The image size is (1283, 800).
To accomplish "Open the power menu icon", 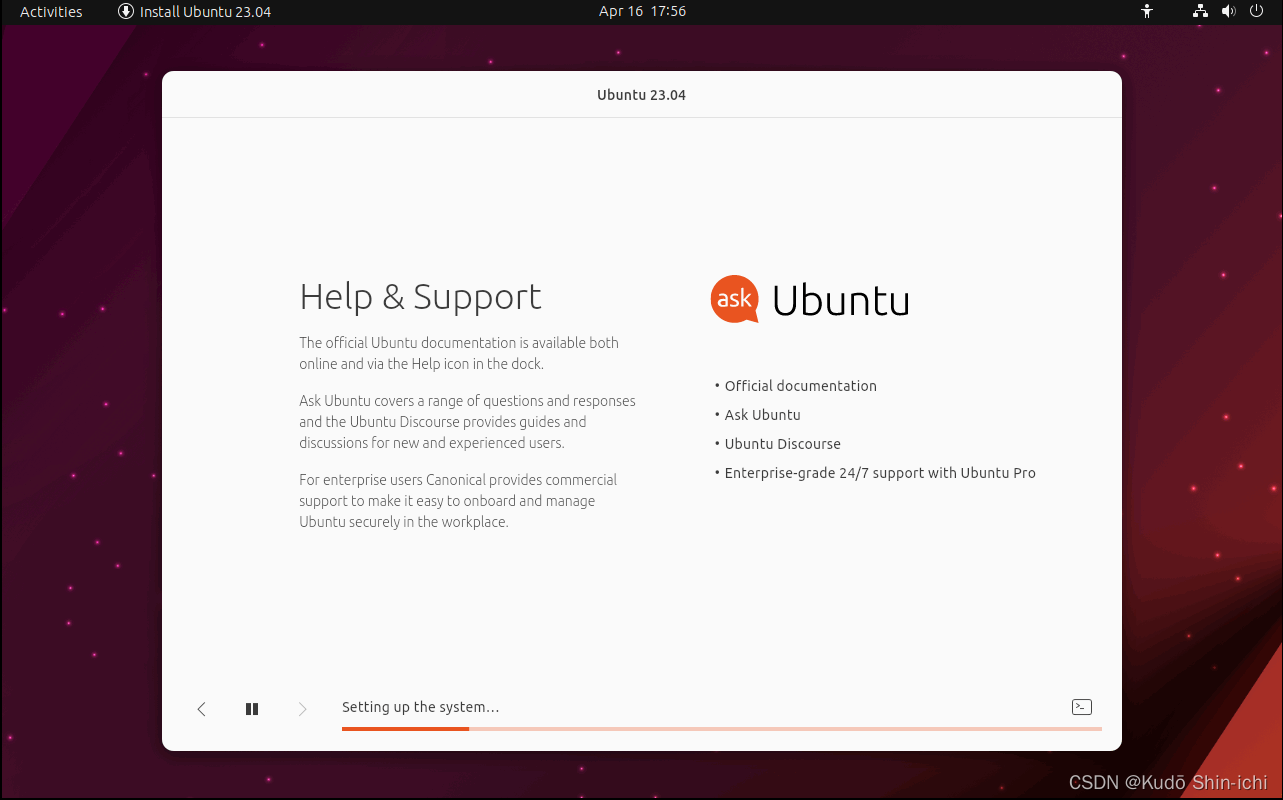I will pos(1255,11).
